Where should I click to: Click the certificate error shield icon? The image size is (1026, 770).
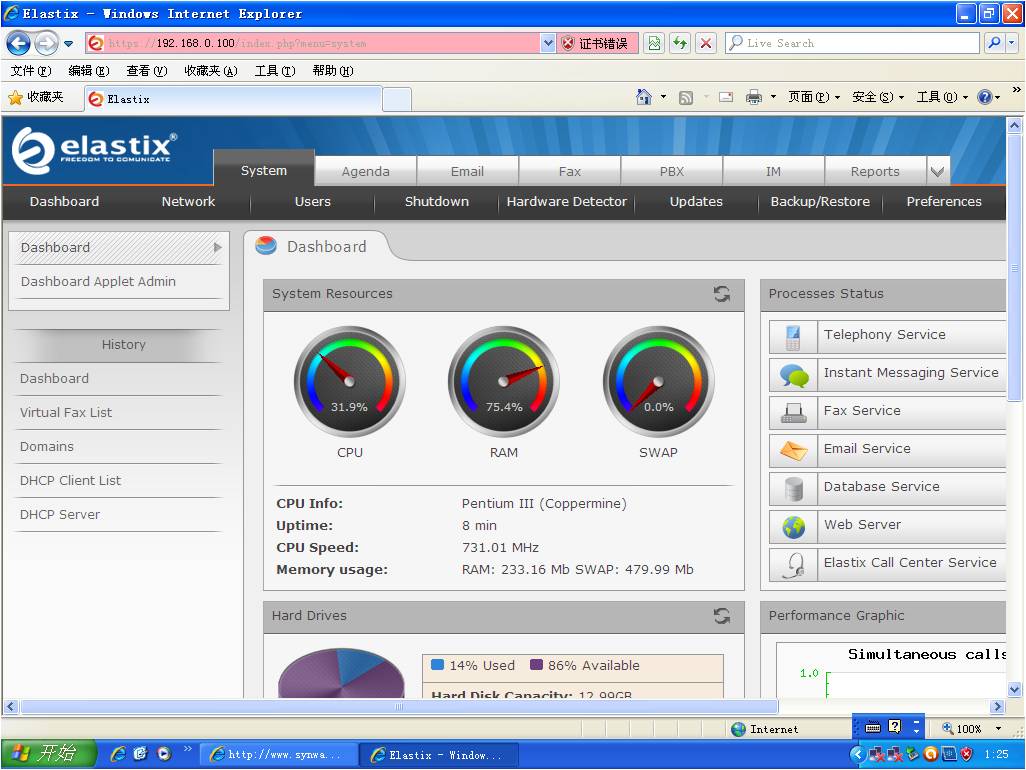click(x=568, y=43)
